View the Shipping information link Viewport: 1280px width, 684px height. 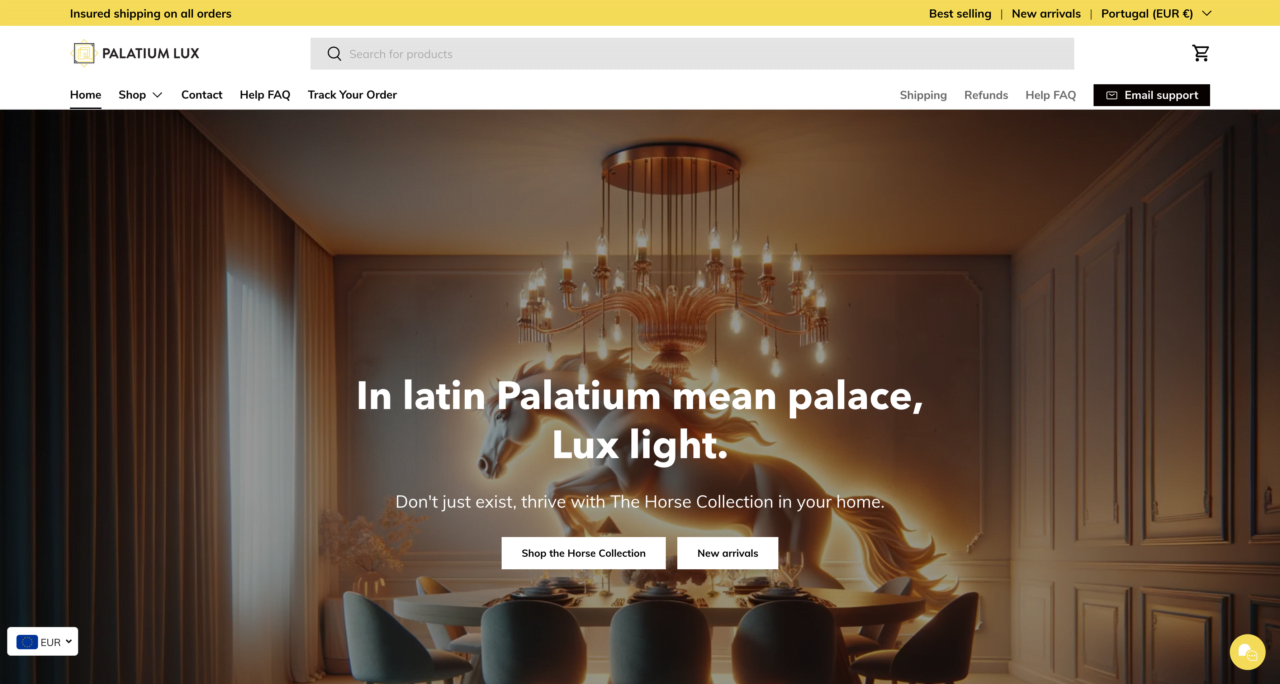923,95
